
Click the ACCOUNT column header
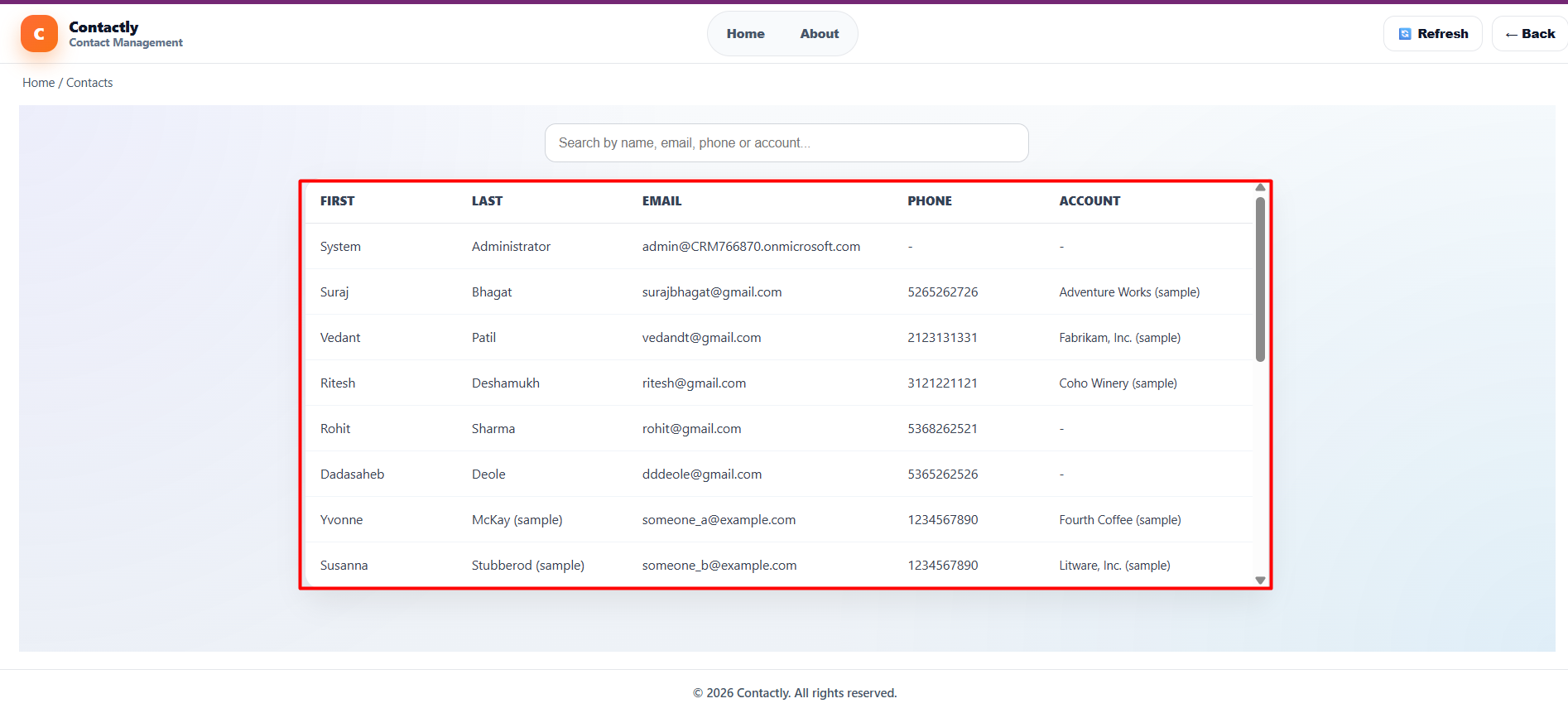coord(1089,201)
